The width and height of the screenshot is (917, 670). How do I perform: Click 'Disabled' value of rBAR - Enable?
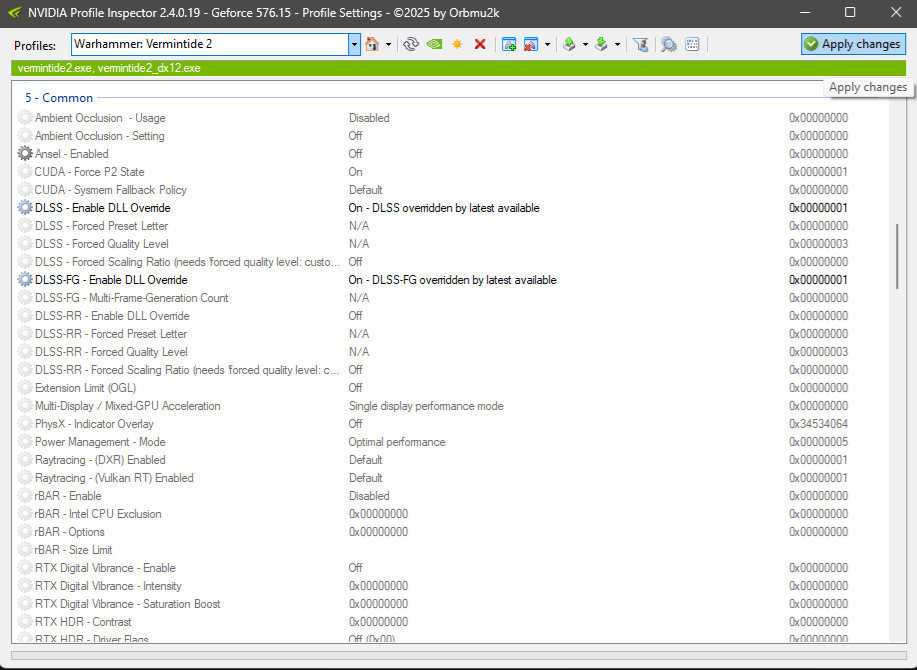pyautogui.click(x=369, y=496)
